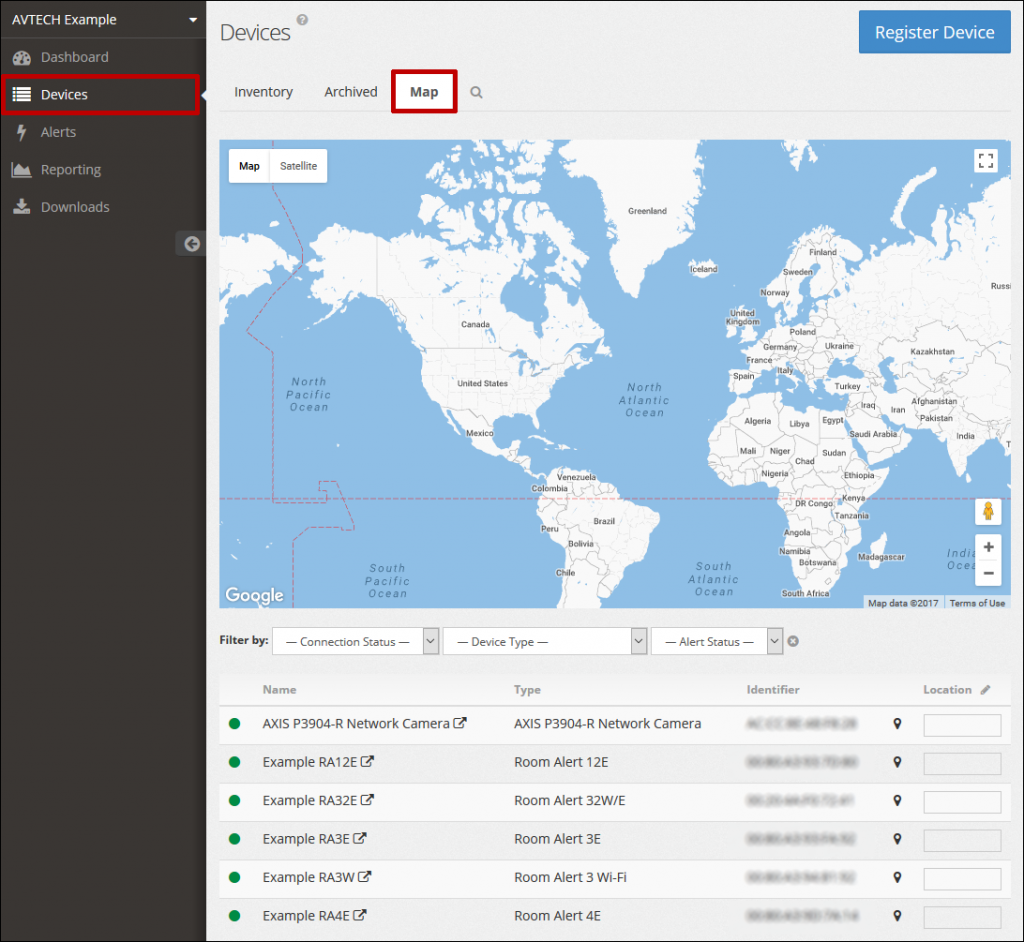Toggle fullscreen view on the map
Screen dimensions: 1024x942
[x=986, y=161]
